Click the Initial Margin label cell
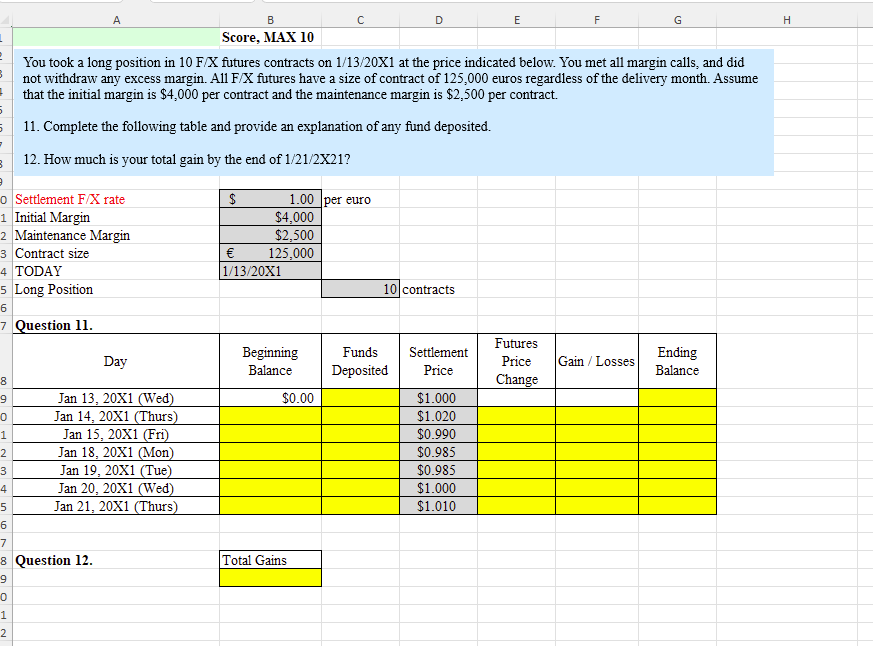 coord(116,217)
